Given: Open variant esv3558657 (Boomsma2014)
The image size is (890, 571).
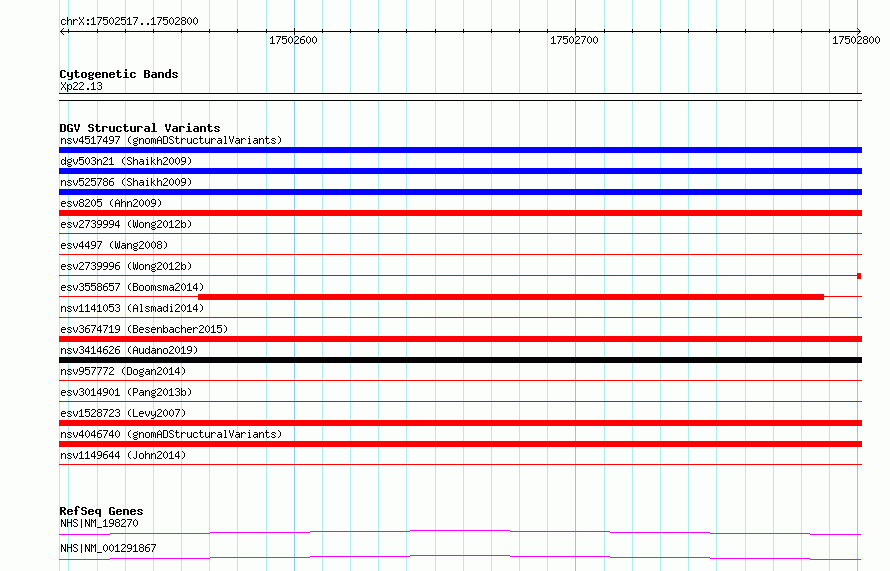Looking at the screenshot, I should tap(132, 287).
